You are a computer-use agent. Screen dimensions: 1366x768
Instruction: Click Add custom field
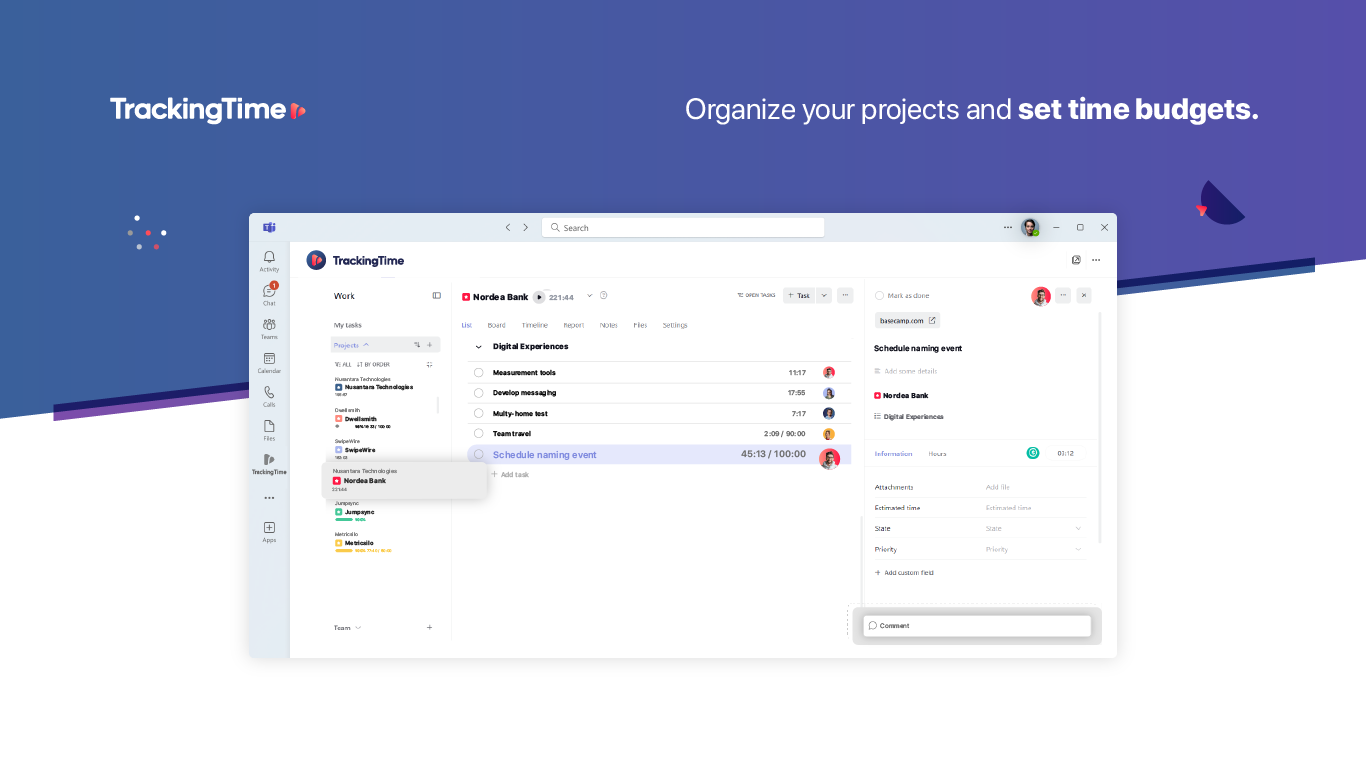904,573
